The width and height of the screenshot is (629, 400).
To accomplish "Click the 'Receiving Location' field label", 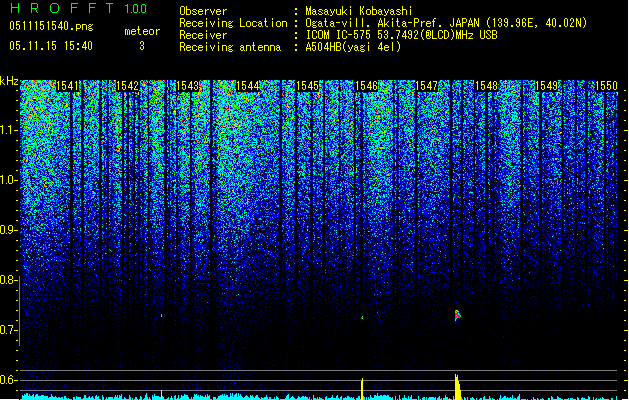I will tap(233, 23).
